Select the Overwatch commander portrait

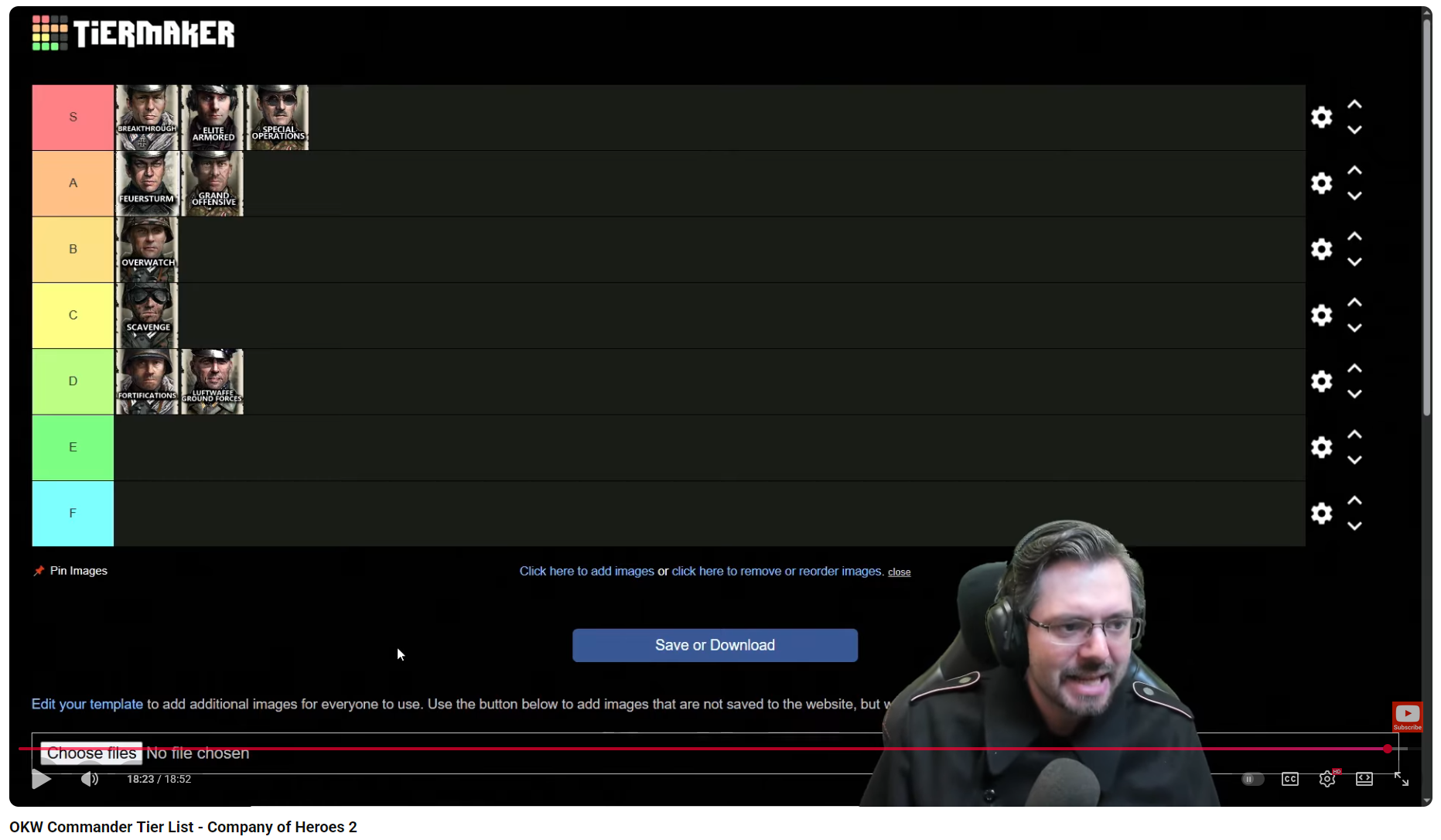147,249
